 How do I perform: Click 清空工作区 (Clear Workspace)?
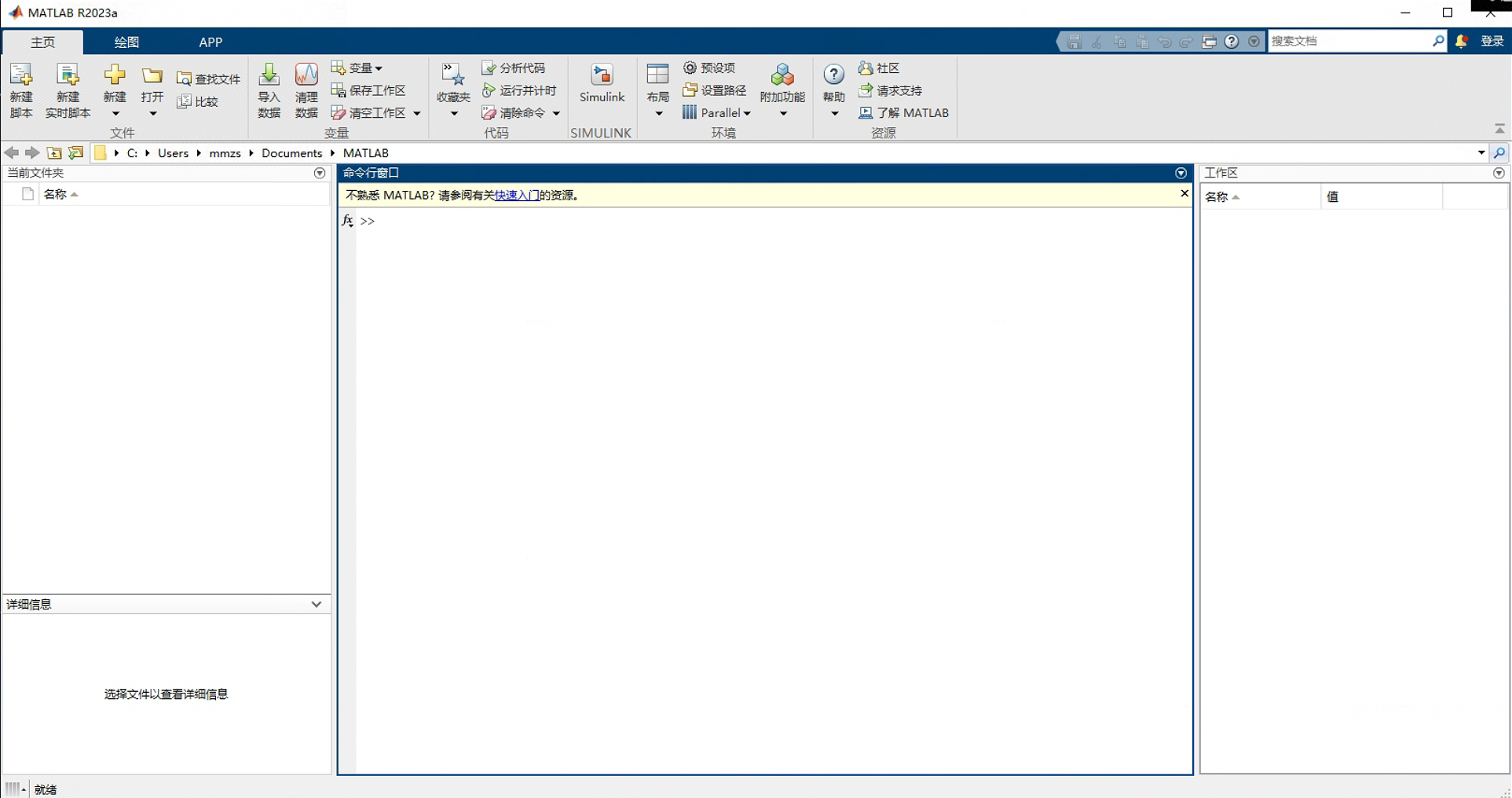368,113
